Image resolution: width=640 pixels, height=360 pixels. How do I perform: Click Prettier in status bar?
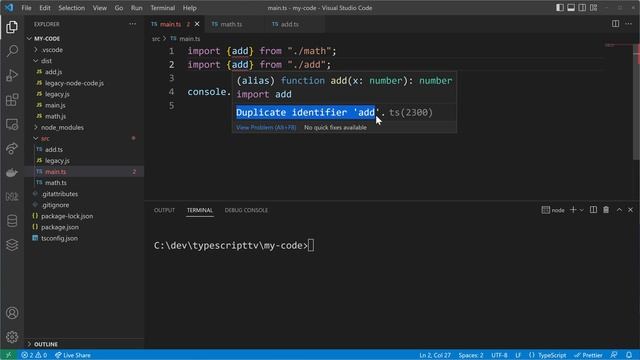tap(588, 355)
